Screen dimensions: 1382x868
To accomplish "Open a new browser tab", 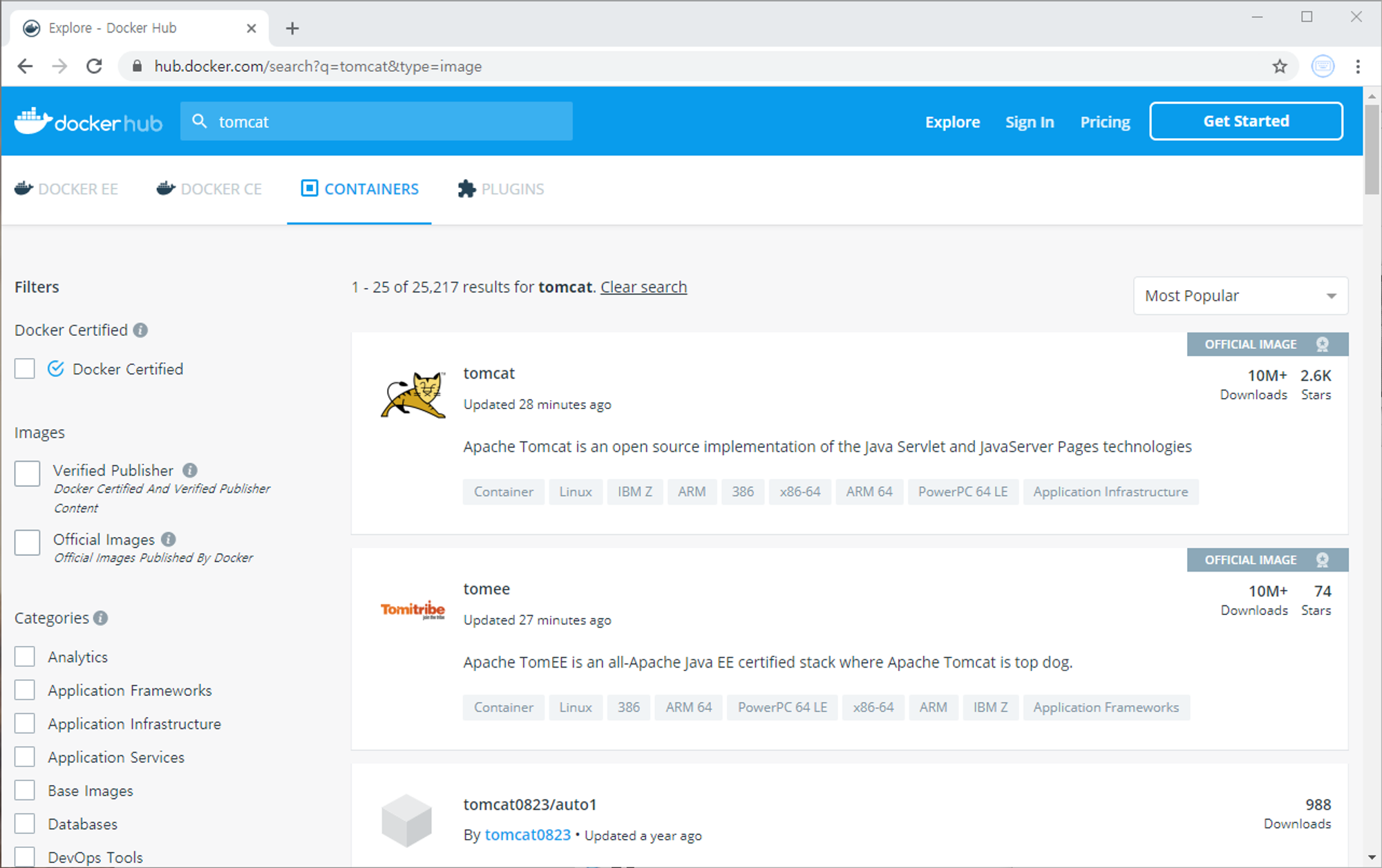I will pyautogui.click(x=292, y=28).
